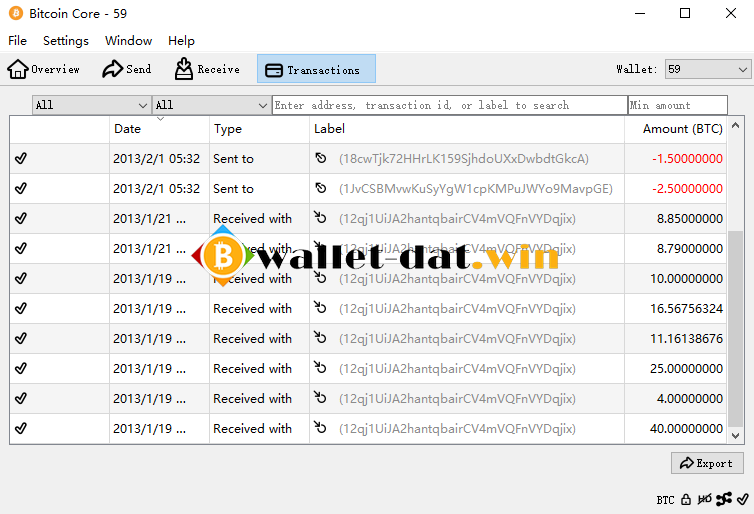The width and height of the screenshot is (754, 514).
Task: Sort transactions by Date column header
Action: tap(159, 129)
